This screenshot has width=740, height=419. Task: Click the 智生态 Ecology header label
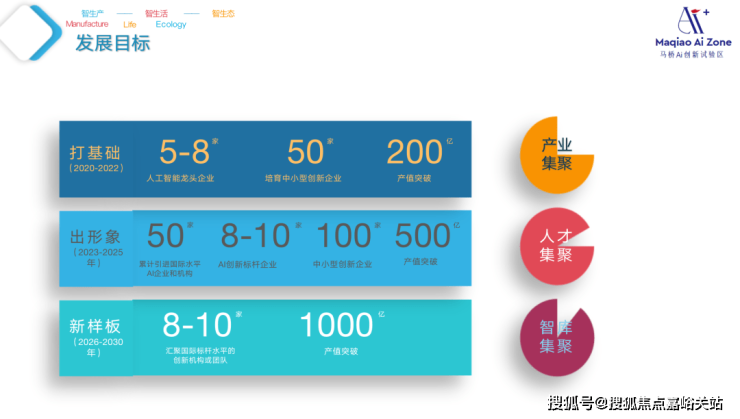(223, 14)
